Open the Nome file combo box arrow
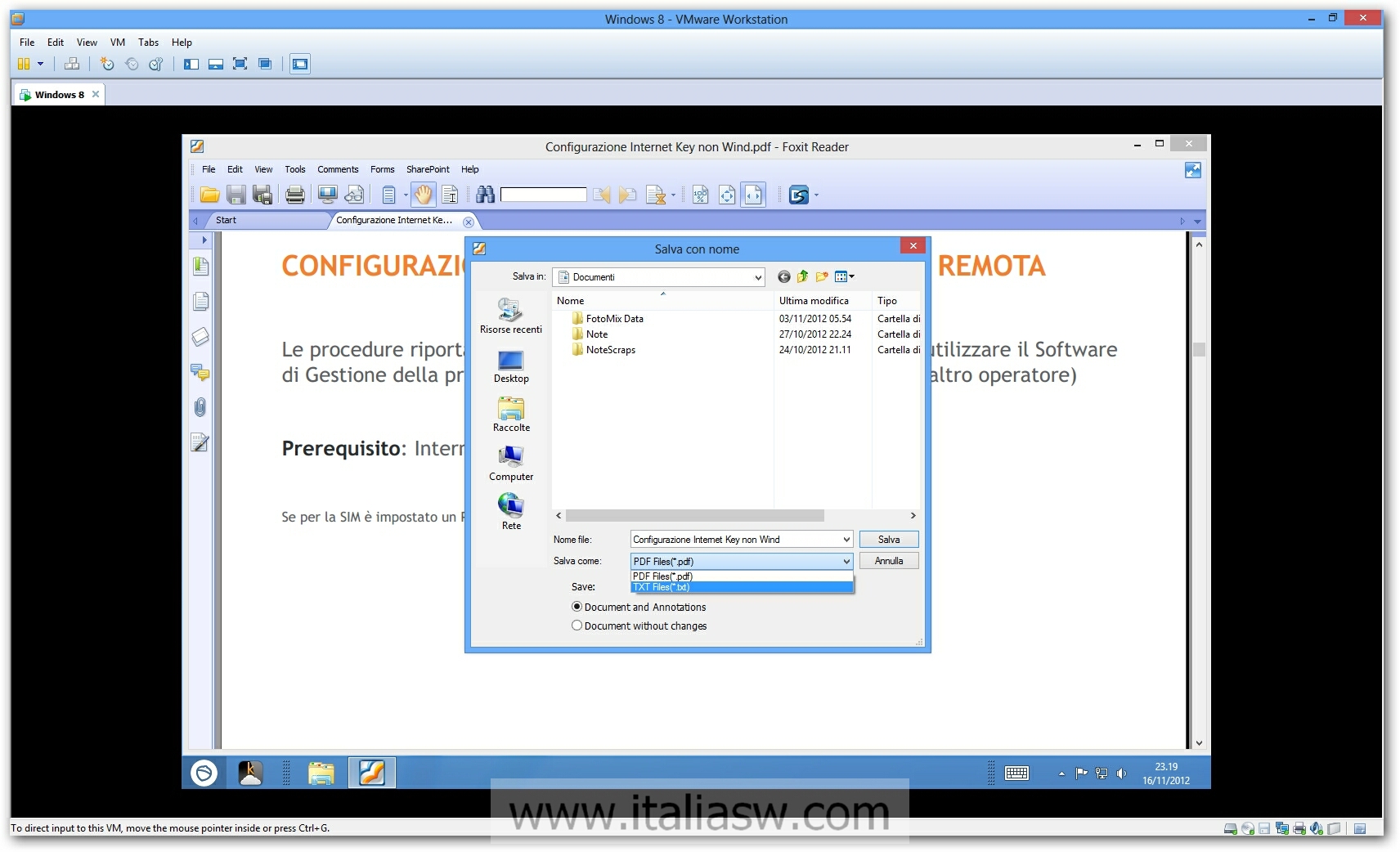The image size is (1400, 852). [x=846, y=540]
